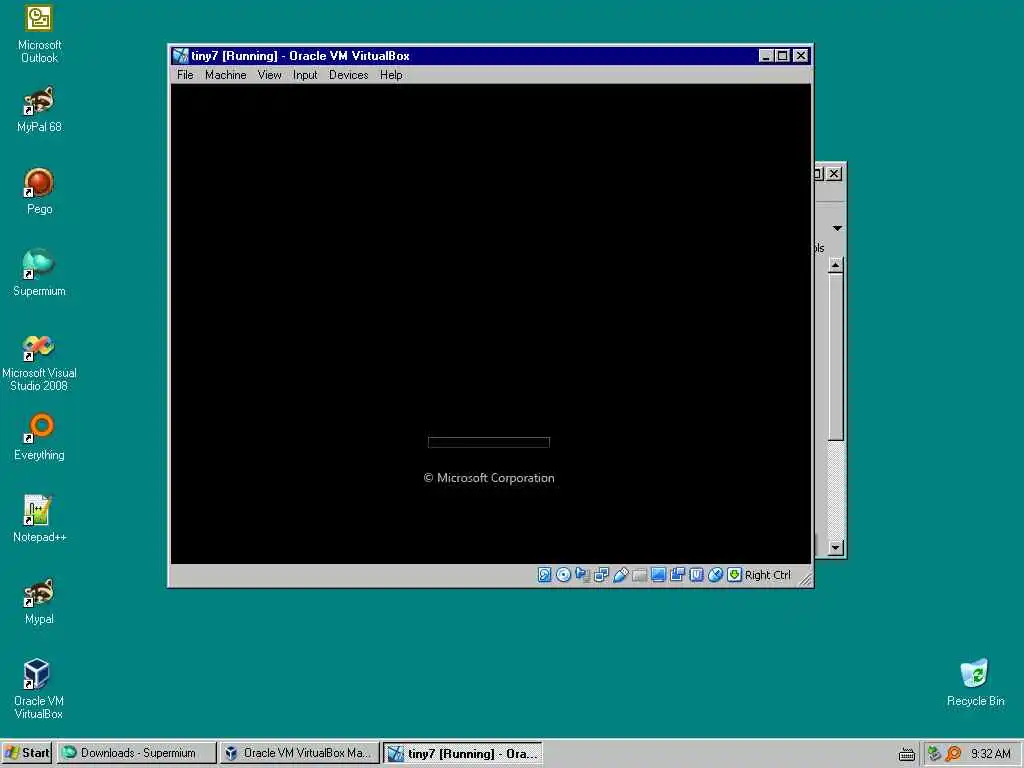
Task: Click the mouse integration status icon
Action: click(x=716, y=575)
